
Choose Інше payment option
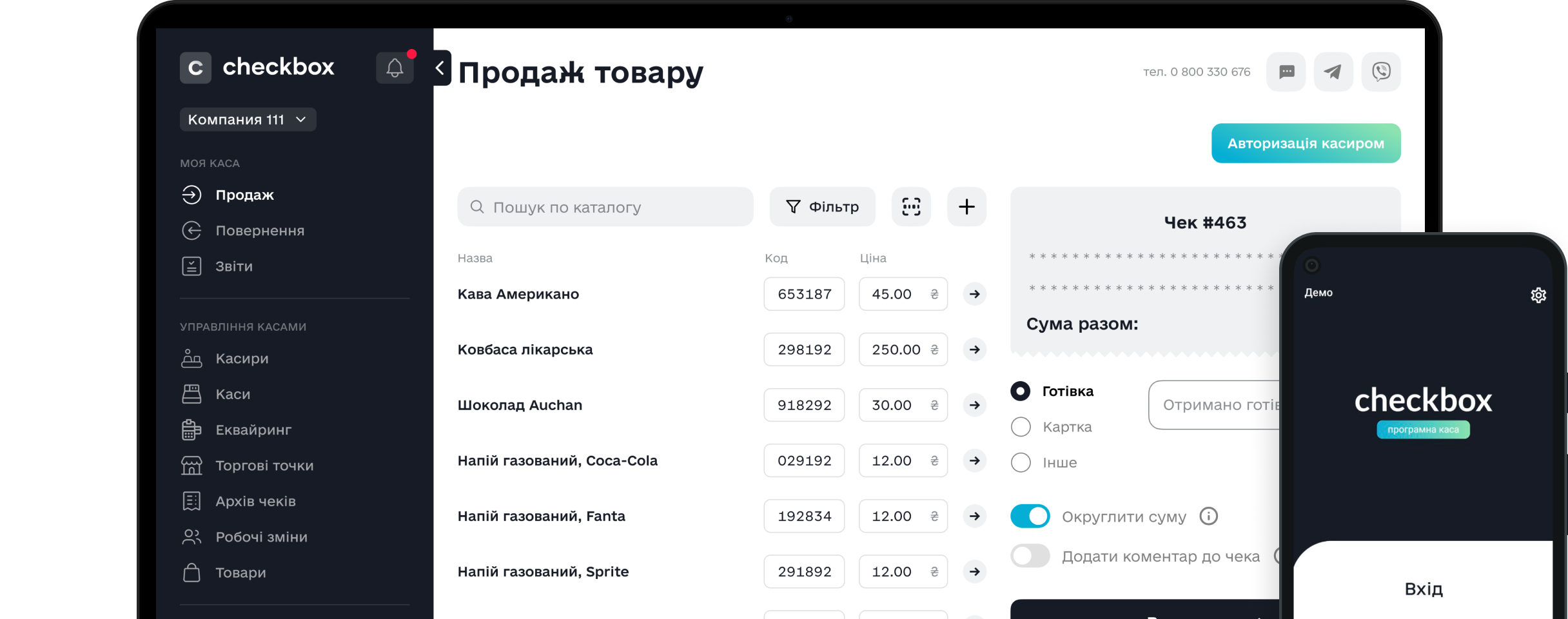[x=1021, y=462]
